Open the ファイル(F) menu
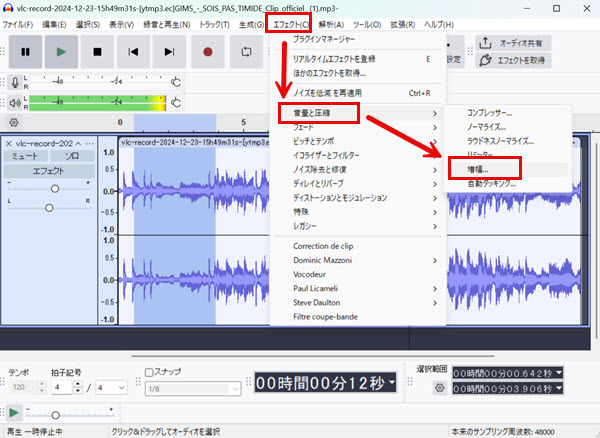The width and height of the screenshot is (600, 438). pos(18,25)
